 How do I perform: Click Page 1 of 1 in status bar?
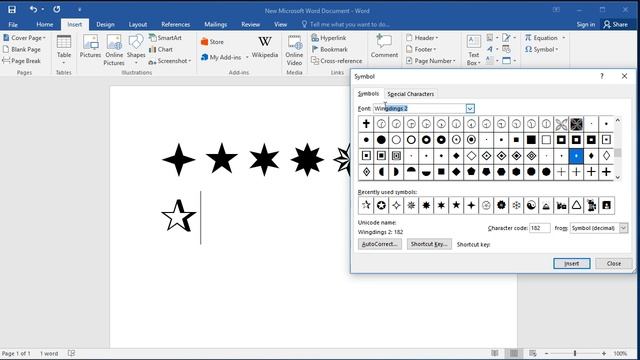16,353
